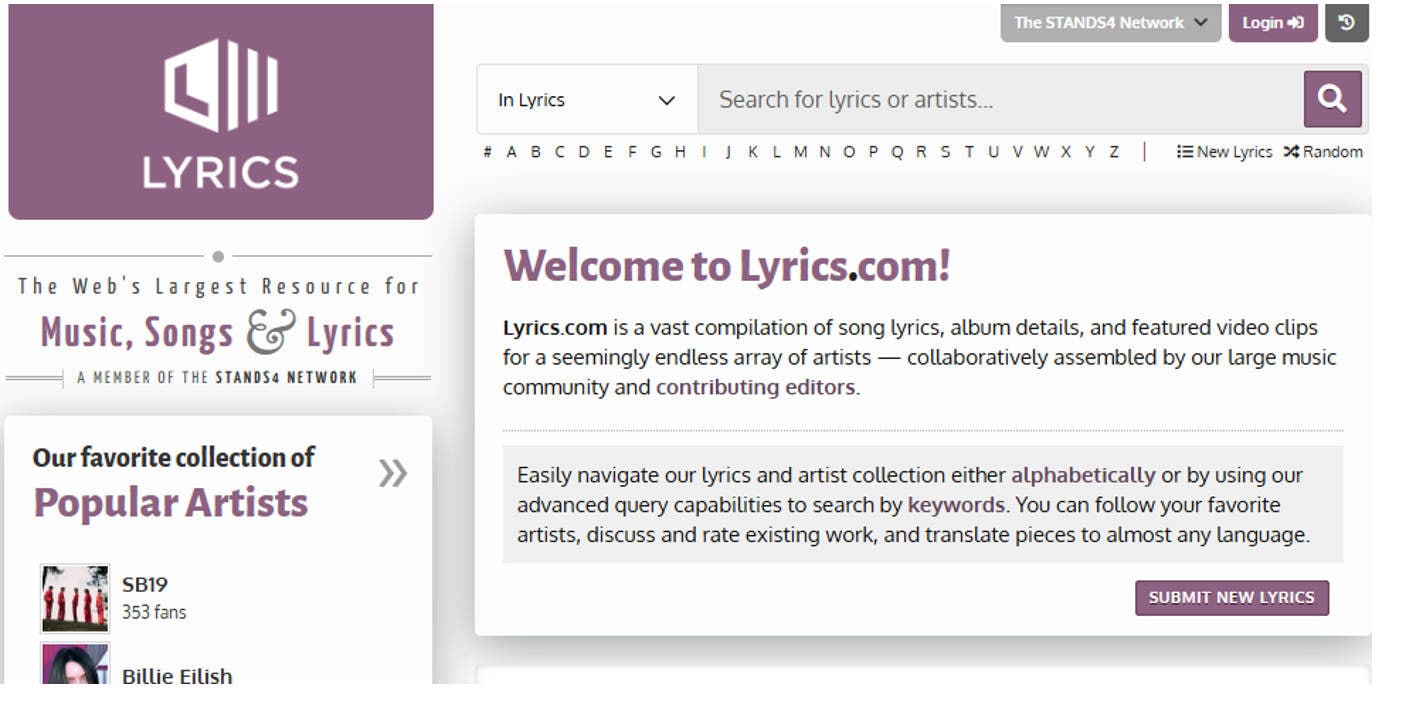The image size is (1410, 702).
Task: Browse lyrics under letter A
Action: tap(511, 152)
